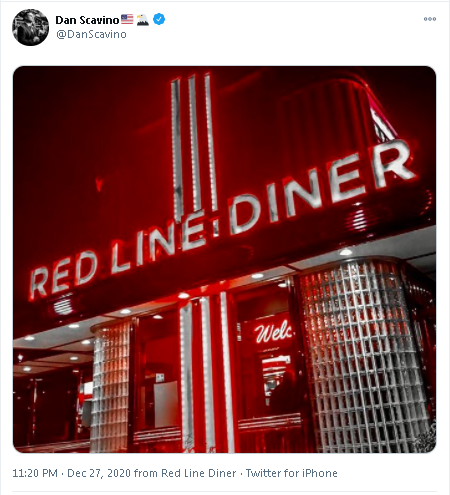Screen dimensions: 450x495
Task: Click the word LINE on the diner sign
Action: [158, 240]
